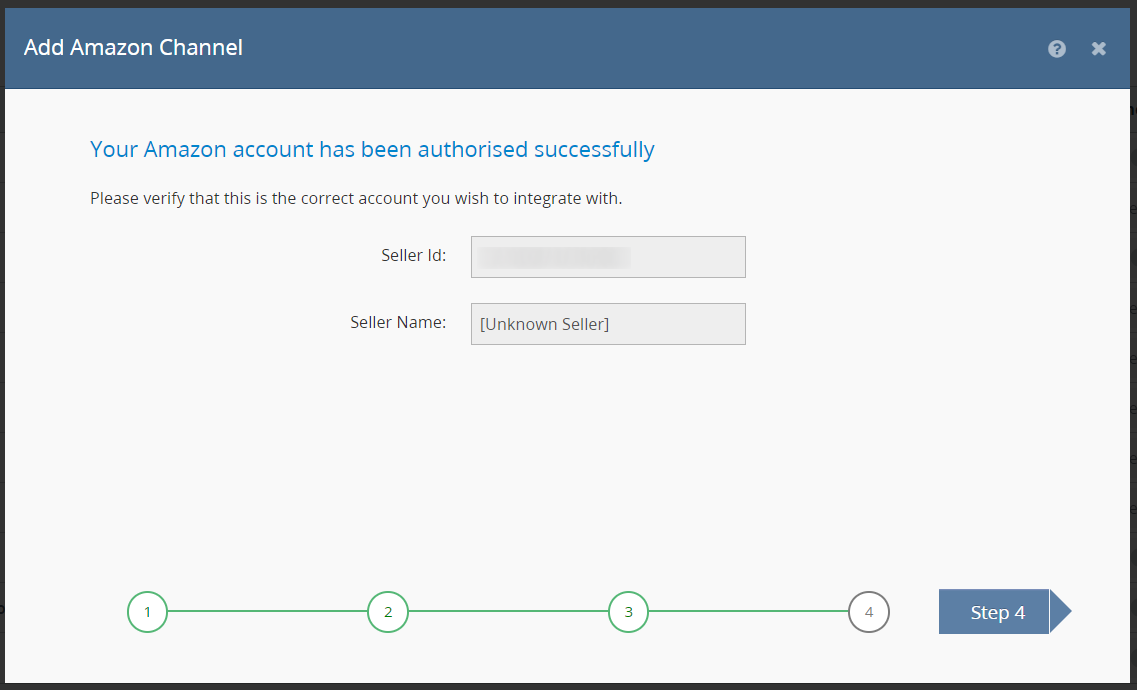The image size is (1137, 690).
Task: Click the Seller Name field
Action: click(x=608, y=324)
